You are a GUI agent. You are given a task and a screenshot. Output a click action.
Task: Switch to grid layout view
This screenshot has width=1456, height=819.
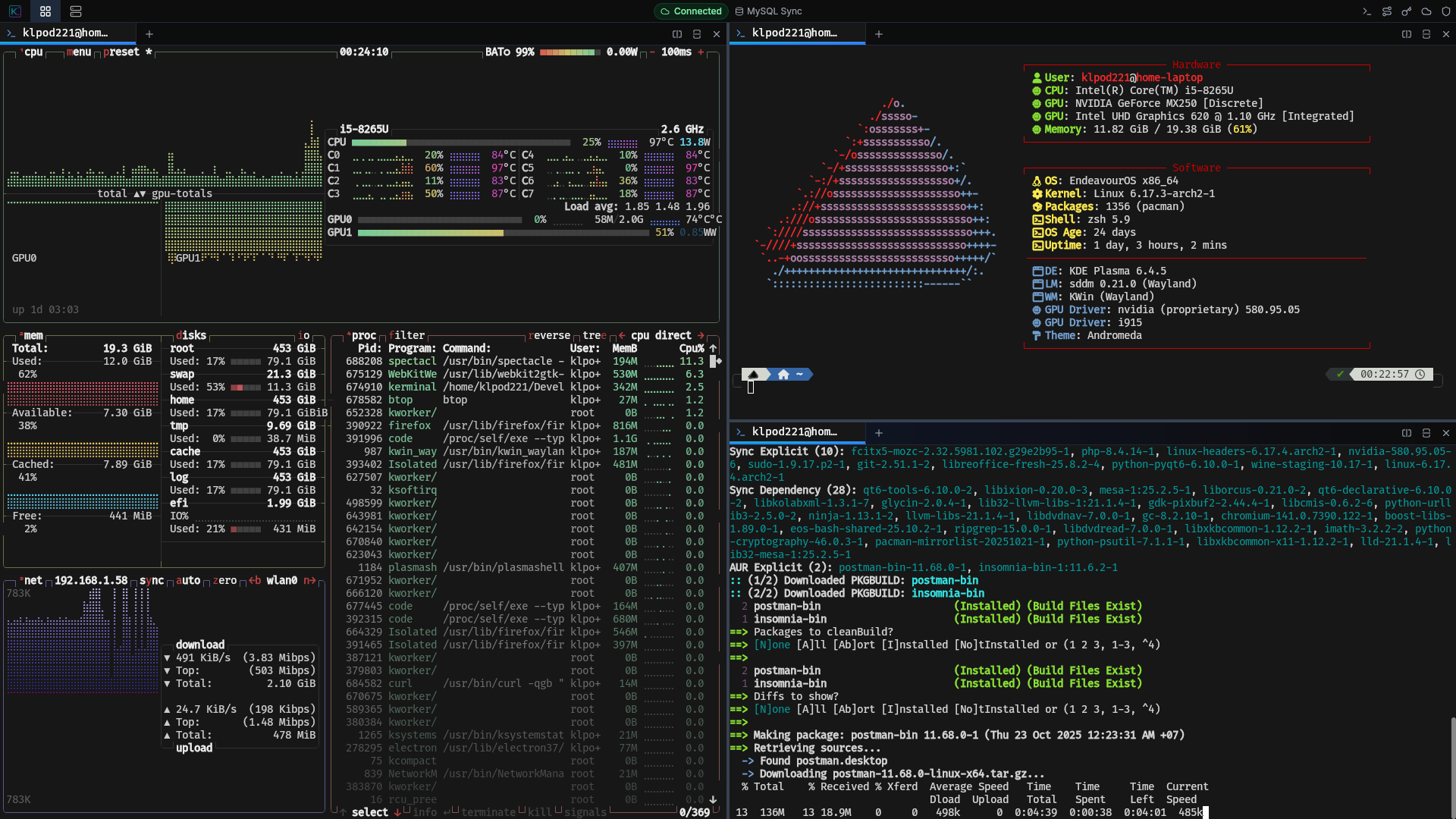(45, 11)
